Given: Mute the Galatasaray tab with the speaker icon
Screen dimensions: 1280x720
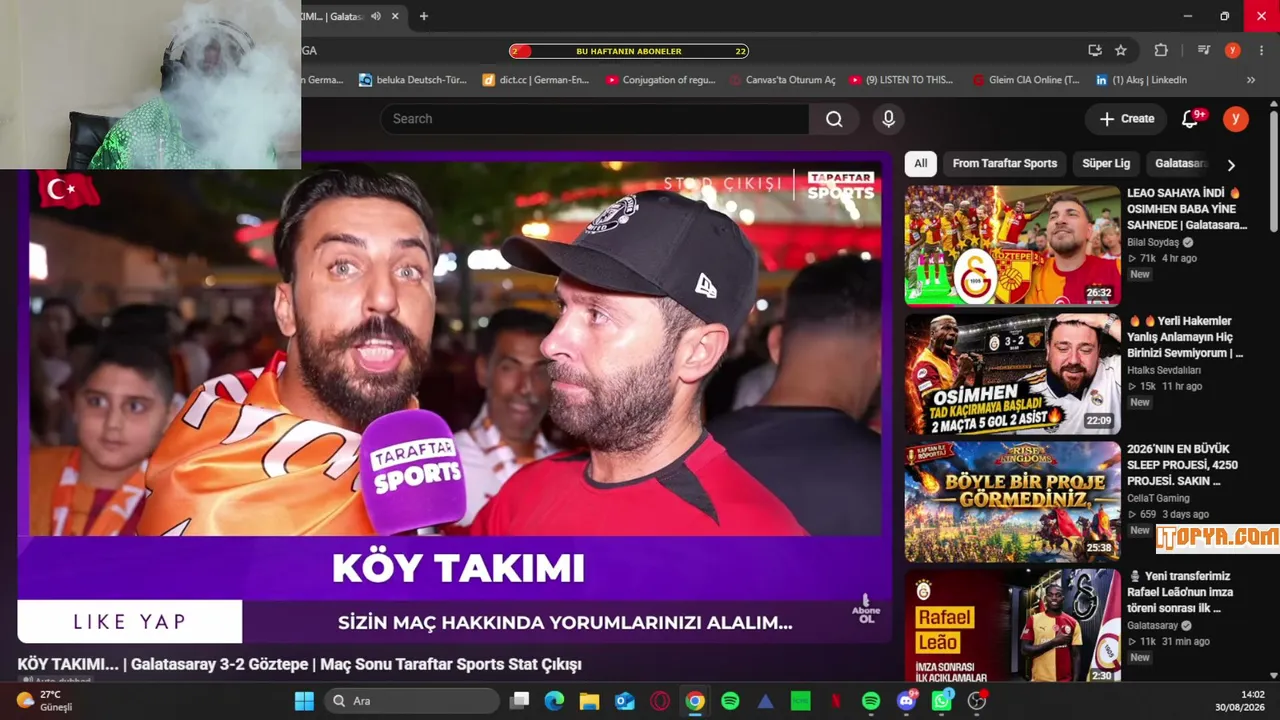Looking at the screenshot, I should (376, 16).
